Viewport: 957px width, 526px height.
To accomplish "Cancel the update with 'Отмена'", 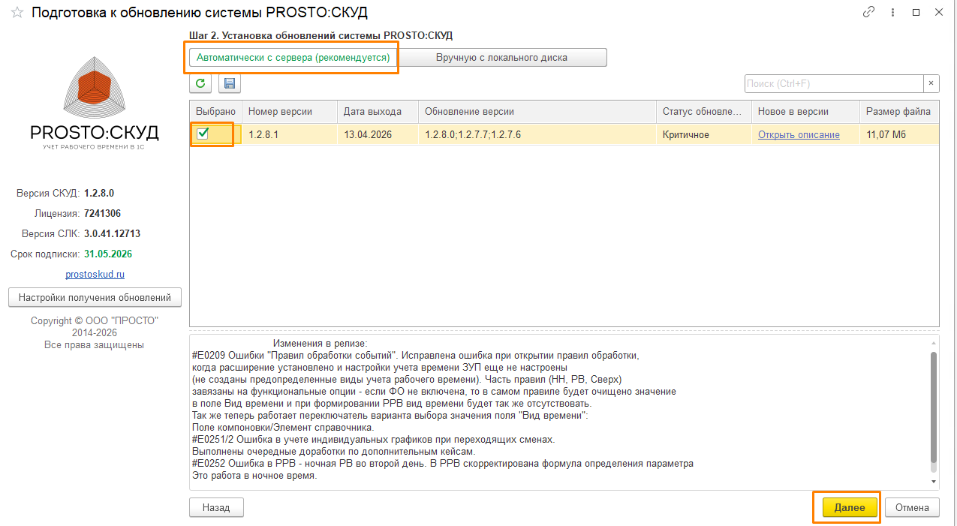I will (x=912, y=508).
